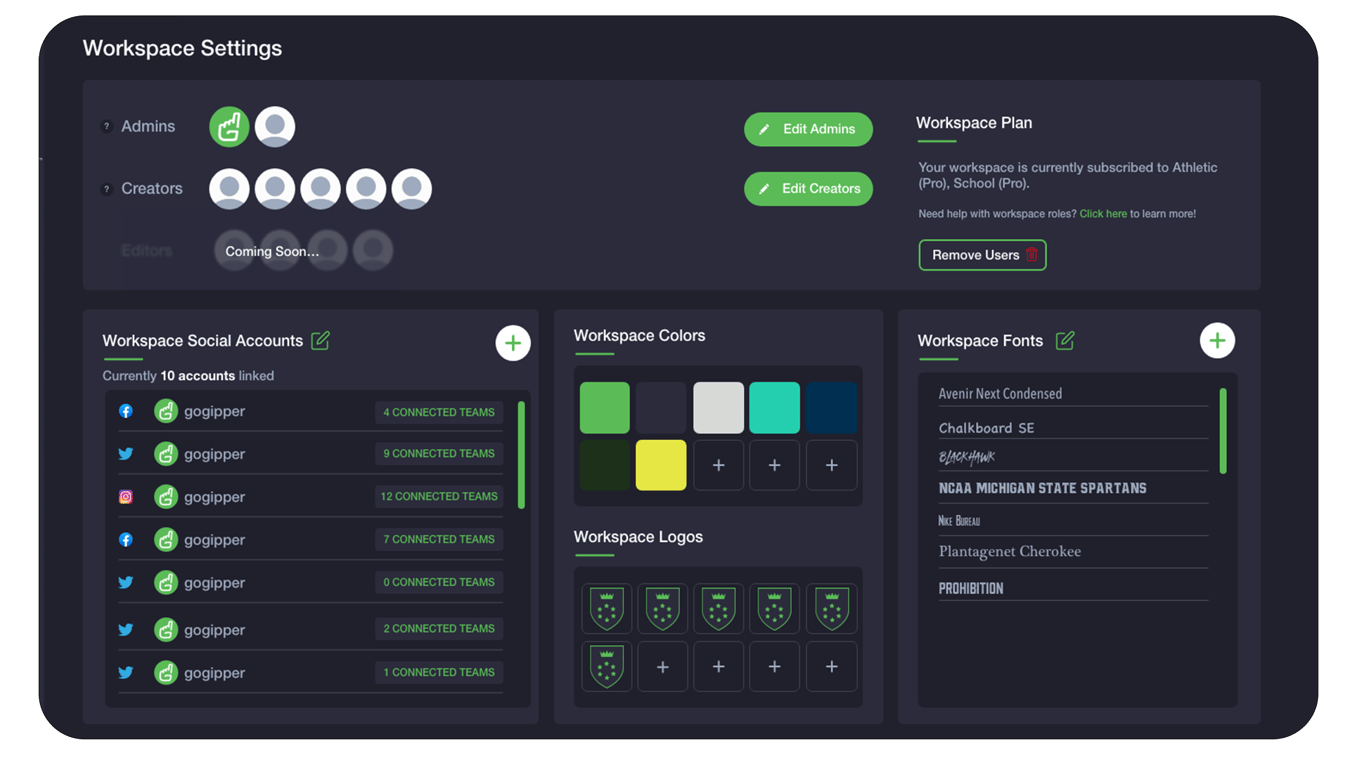Click the edit pencil beside Workspace Fonts

[1064, 340]
